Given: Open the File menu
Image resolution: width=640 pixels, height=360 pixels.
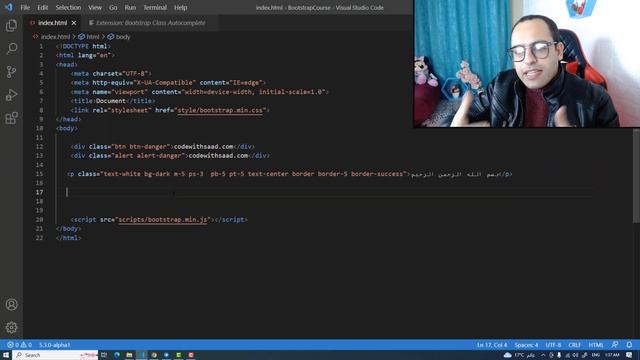Looking at the screenshot, I should click(x=25, y=7).
